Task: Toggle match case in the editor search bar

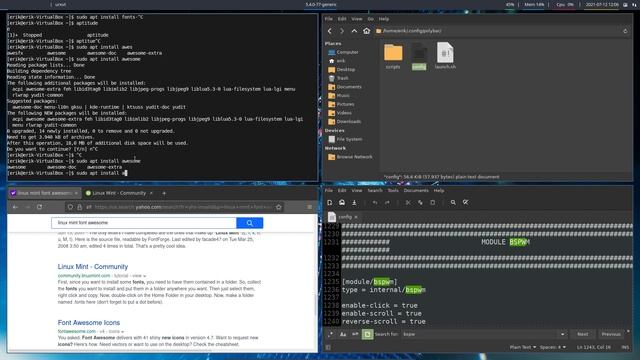Action: coord(343,334)
